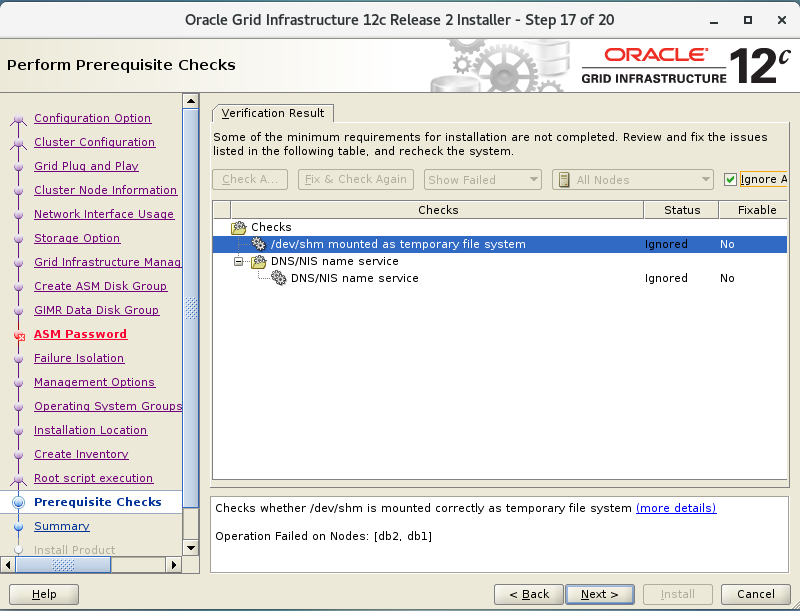Select child DNS/NIS name service row
Screen dimensions: 800x611
(x=500, y=278)
